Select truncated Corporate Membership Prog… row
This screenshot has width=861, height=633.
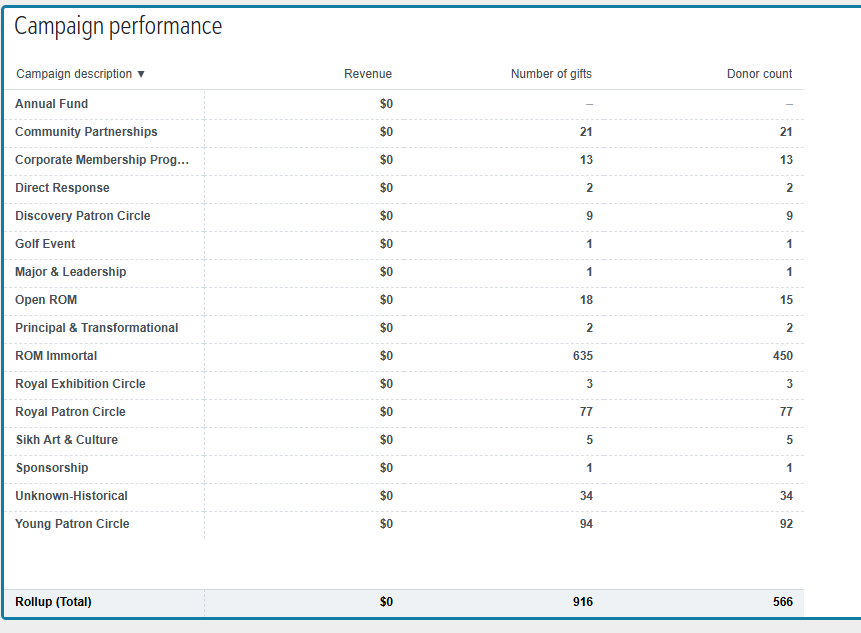(x=404, y=160)
